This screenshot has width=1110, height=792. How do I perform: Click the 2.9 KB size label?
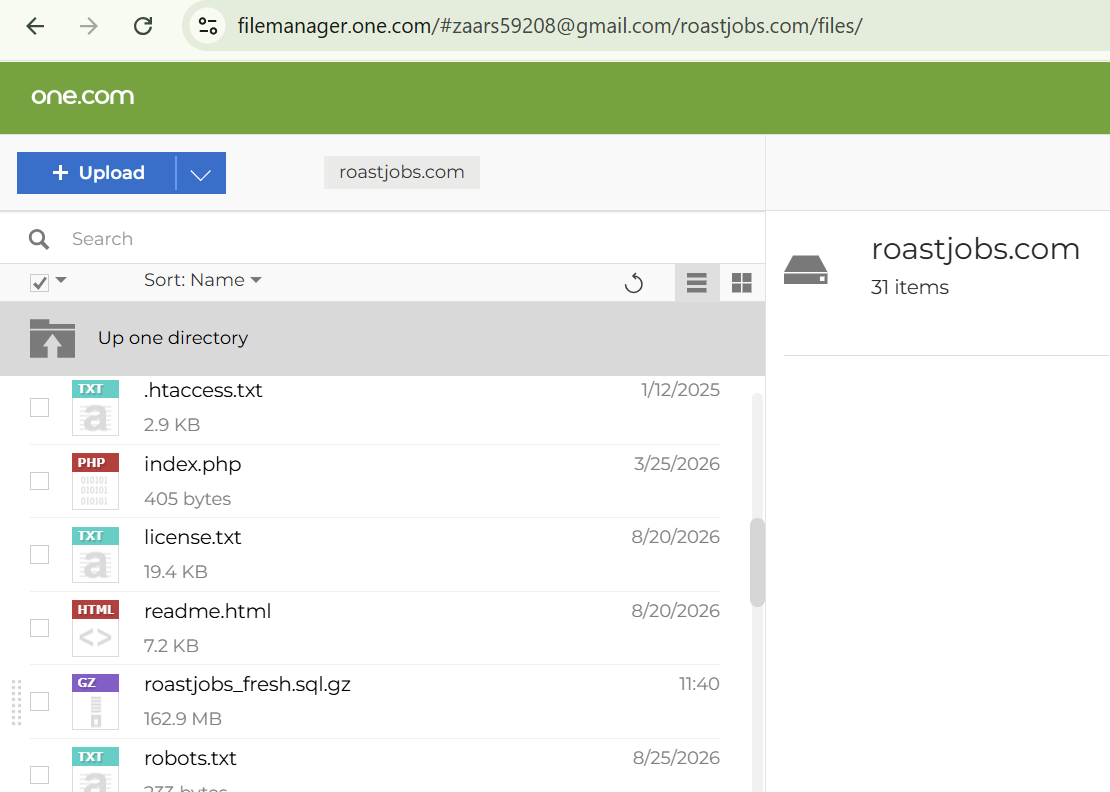click(x=172, y=425)
